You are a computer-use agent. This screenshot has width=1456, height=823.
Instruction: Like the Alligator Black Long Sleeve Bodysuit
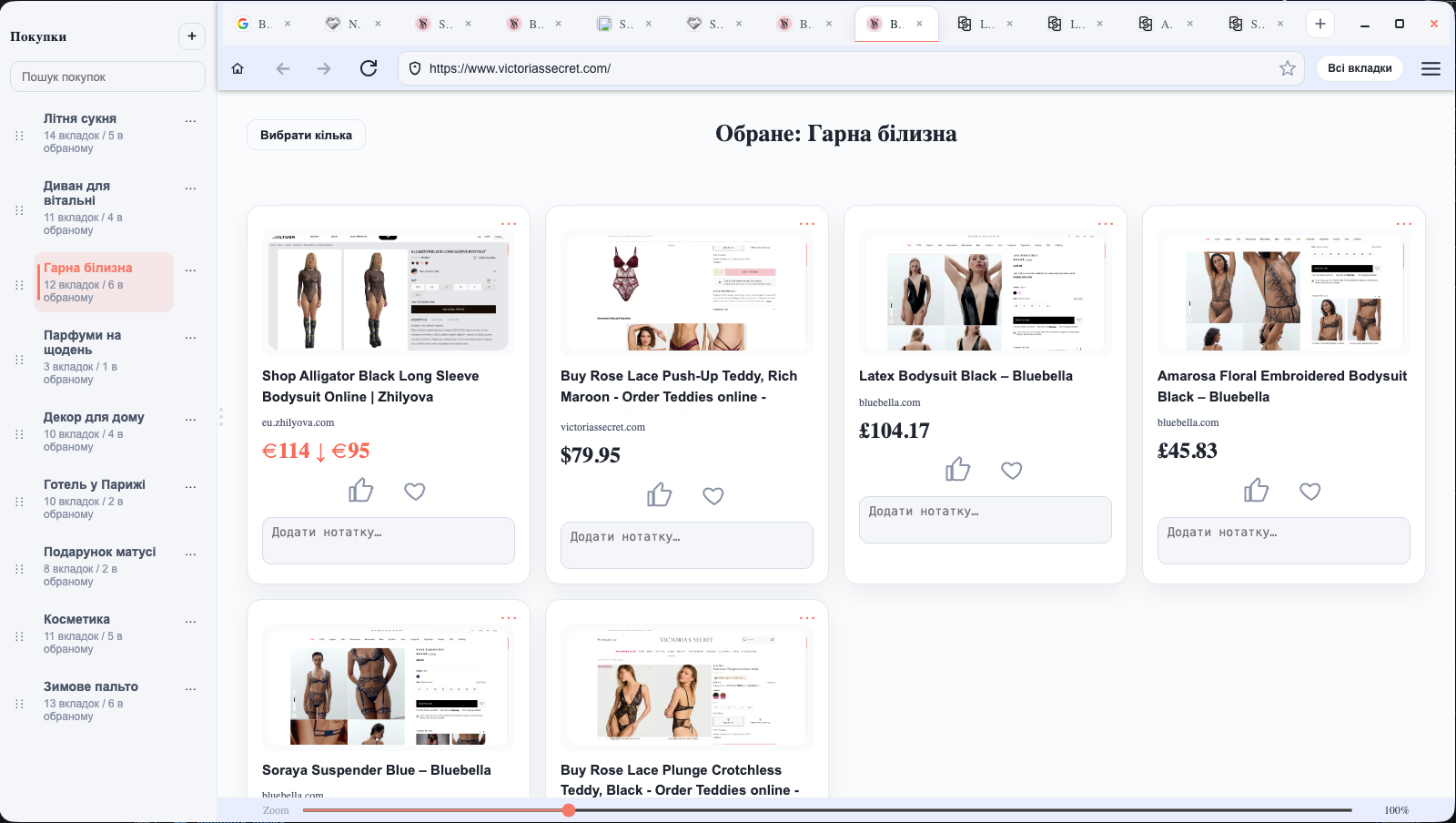[x=361, y=491]
